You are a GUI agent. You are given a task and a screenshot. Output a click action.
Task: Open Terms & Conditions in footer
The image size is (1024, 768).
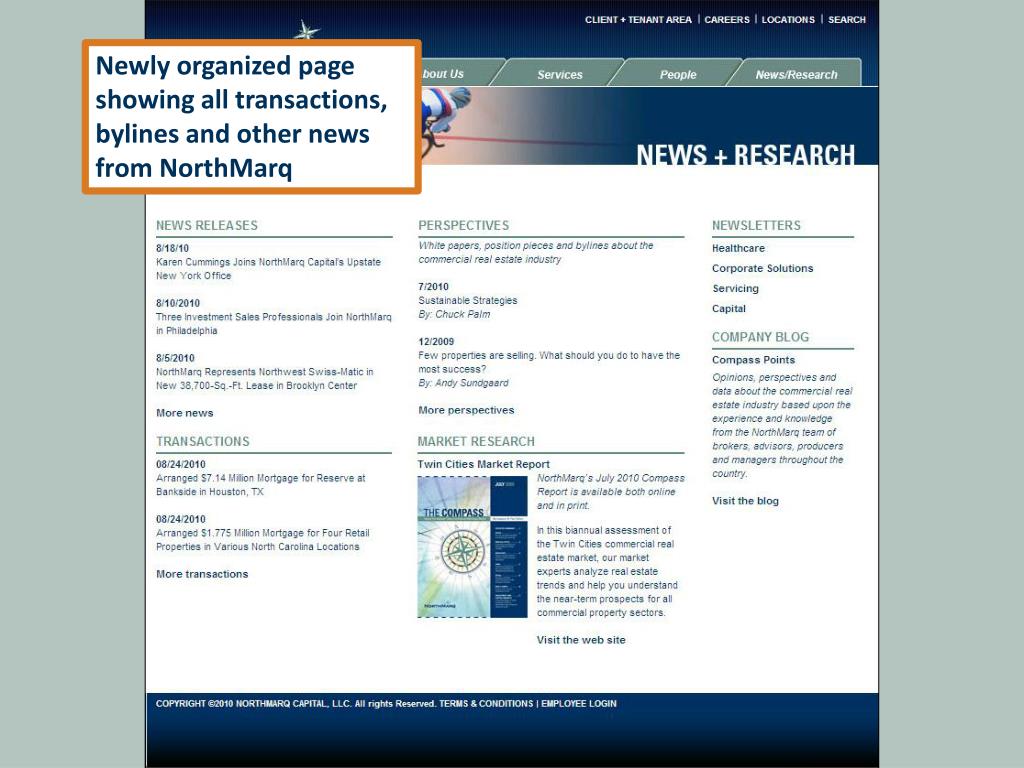tap(486, 703)
